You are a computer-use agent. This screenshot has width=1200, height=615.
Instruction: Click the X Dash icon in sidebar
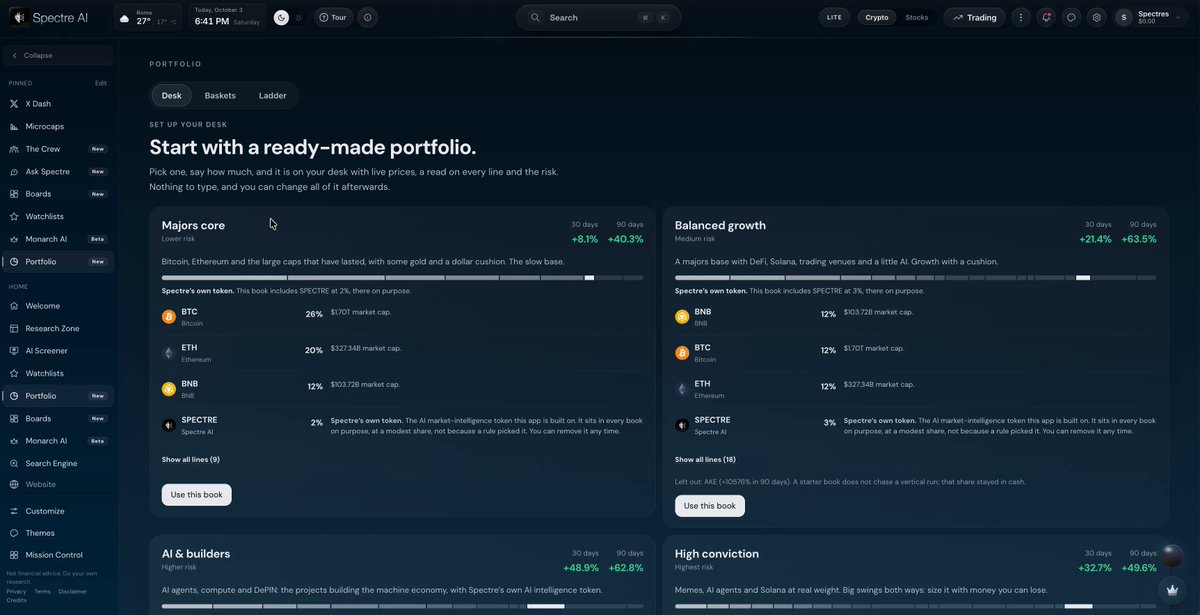(14, 104)
